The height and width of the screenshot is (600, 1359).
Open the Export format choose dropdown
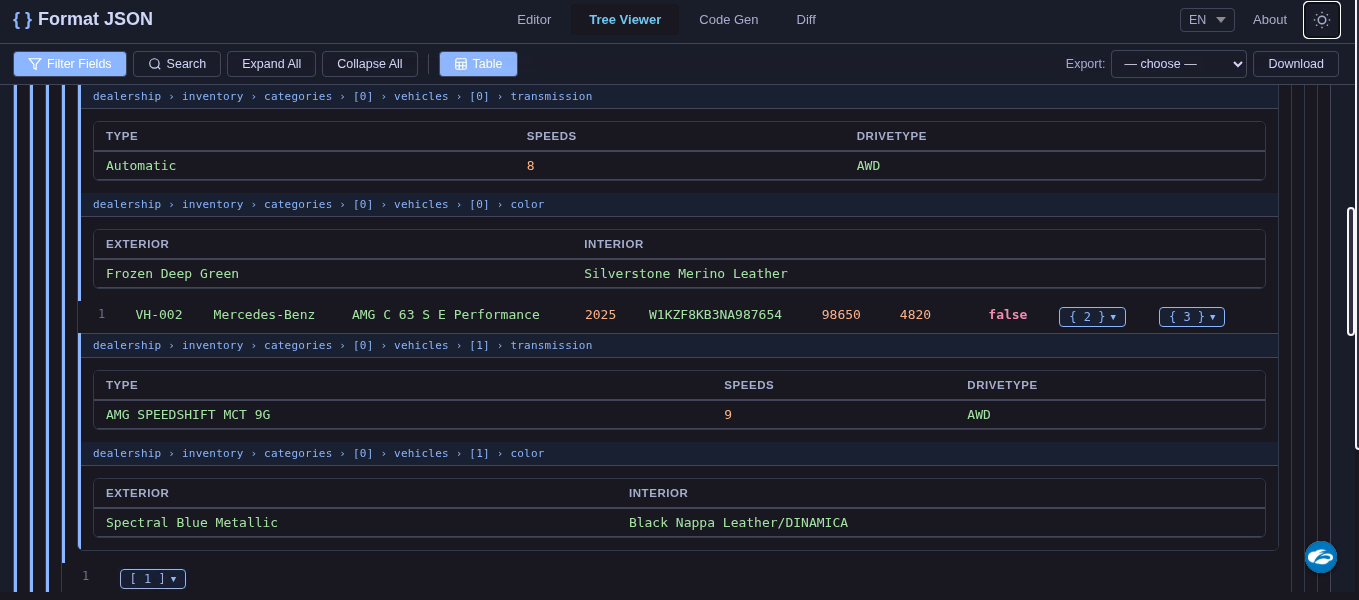coord(1179,64)
